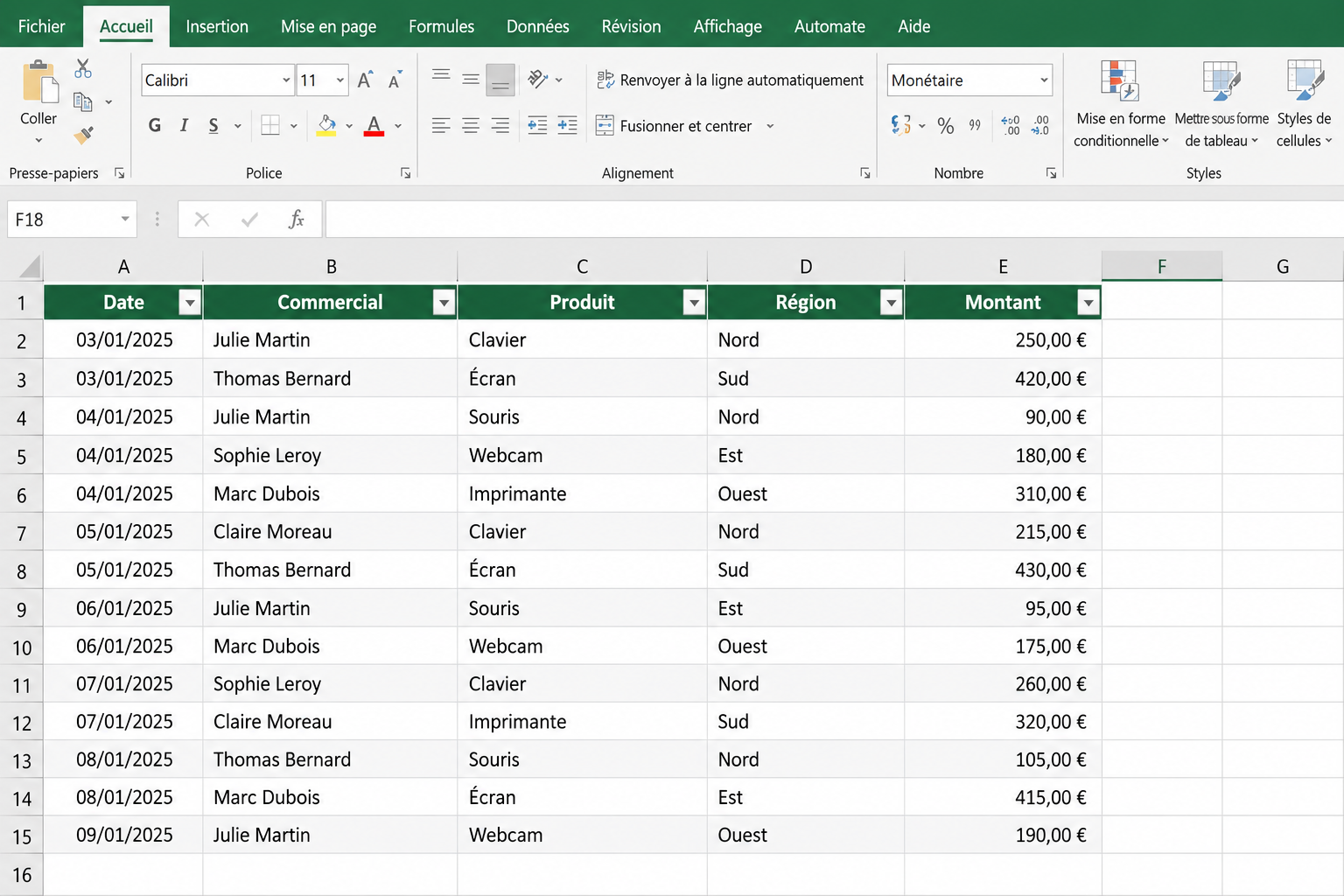Open the Automate tab
The height and width of the screenshot is (896, 1344).
pos(829,26)
